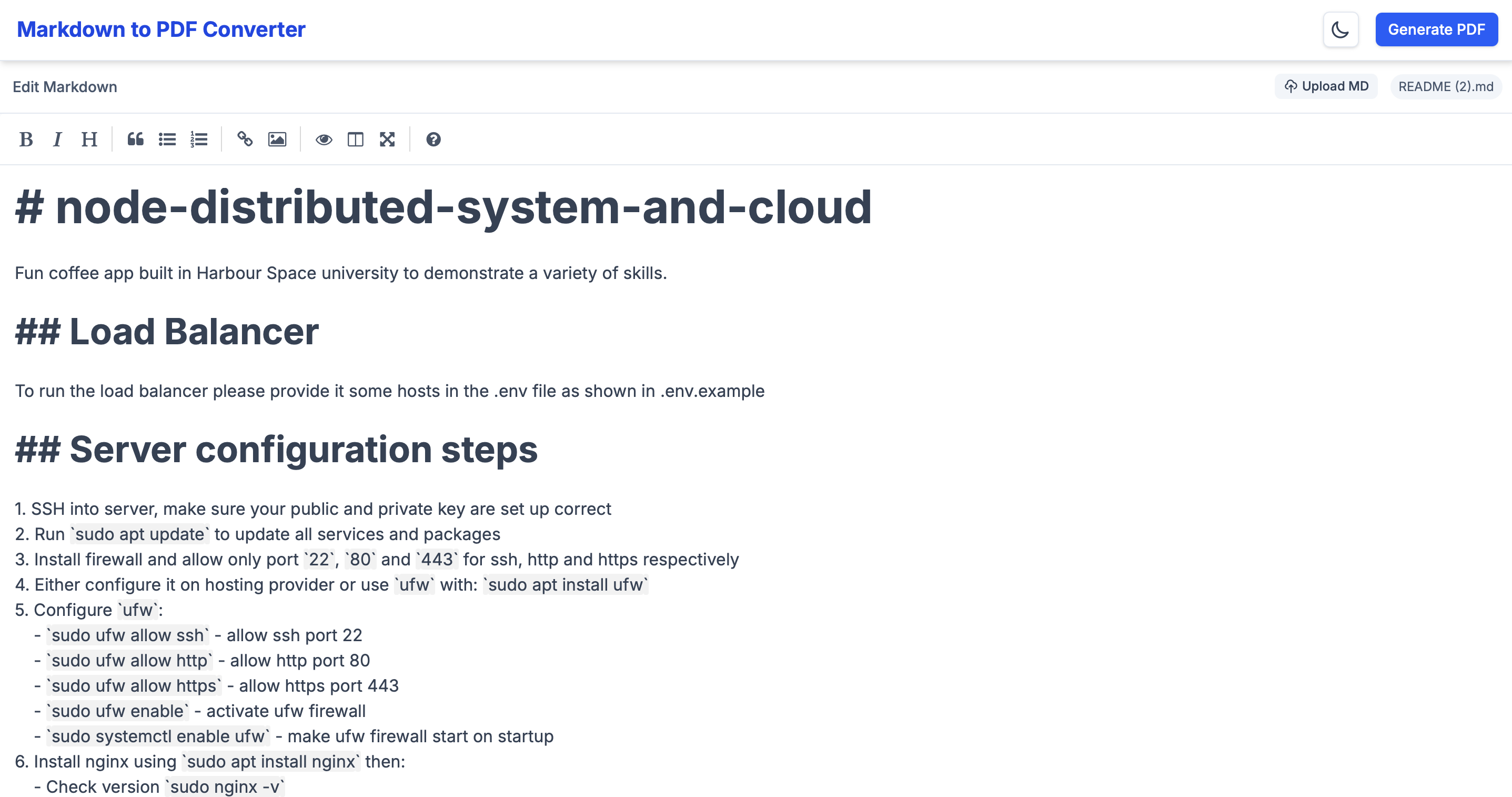This screenshot has width=1512, height=797.
Task: Open the markdown help guide icon
Action: pos(433,139)
